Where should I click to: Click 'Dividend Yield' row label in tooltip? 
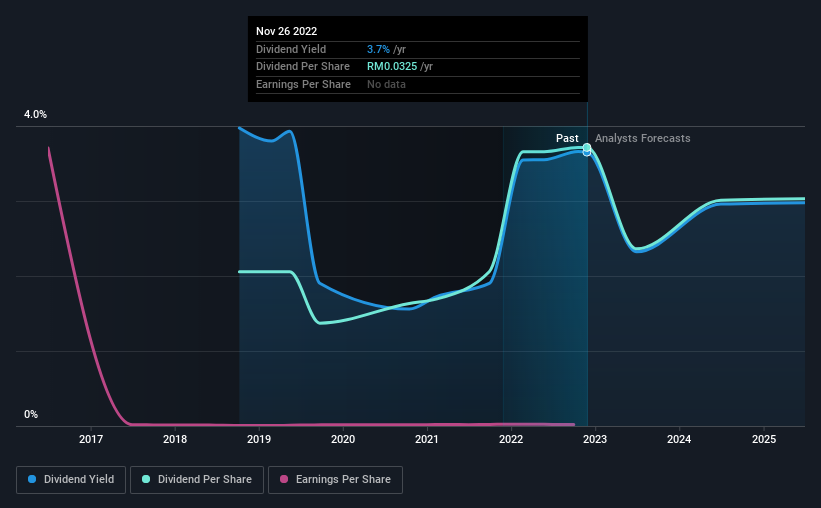pos(291,49)
